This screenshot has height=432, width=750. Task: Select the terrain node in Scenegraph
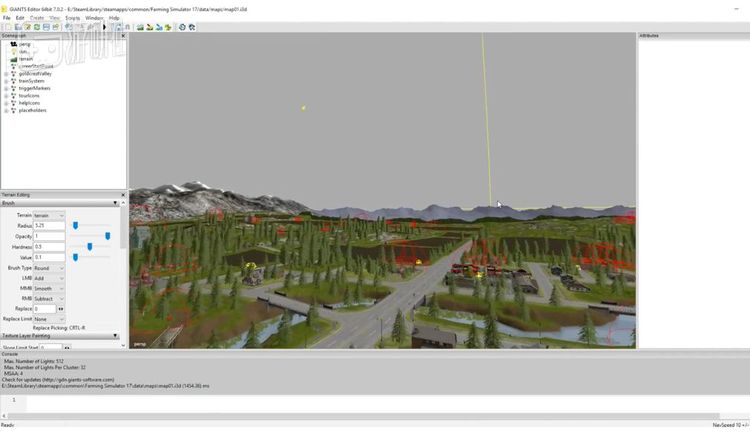coord(26,58)
